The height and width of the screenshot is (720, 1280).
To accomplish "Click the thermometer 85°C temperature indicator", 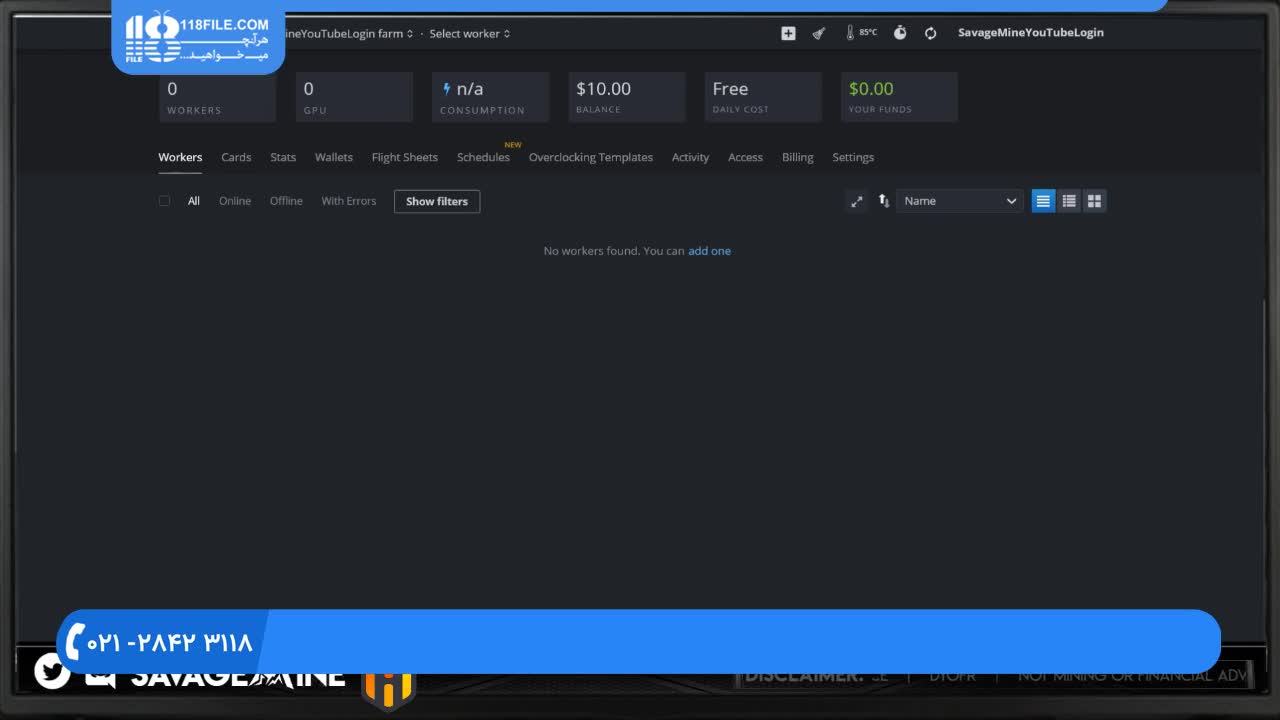I will coord(861,33).
